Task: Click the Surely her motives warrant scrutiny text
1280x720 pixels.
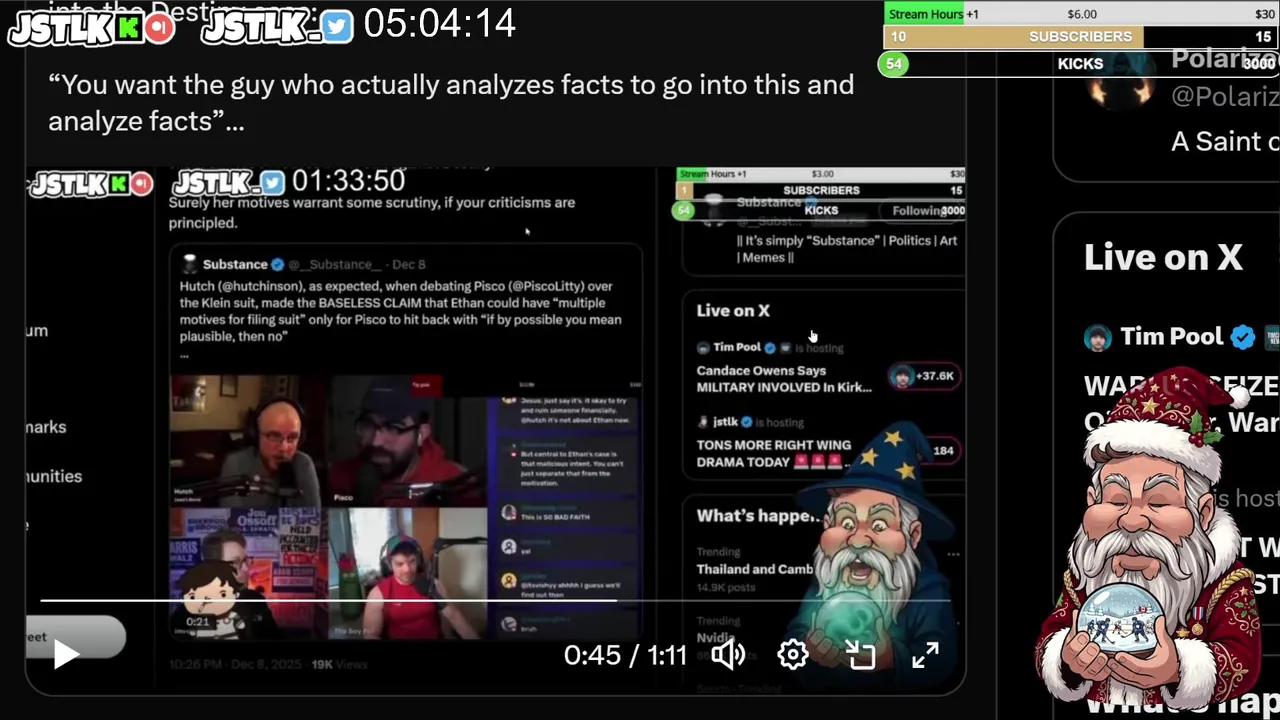Action: [371, 212]
